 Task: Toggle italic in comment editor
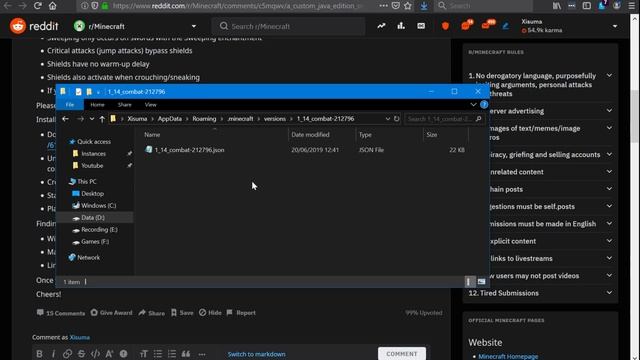pyautogui.click(x=53, y=354)
